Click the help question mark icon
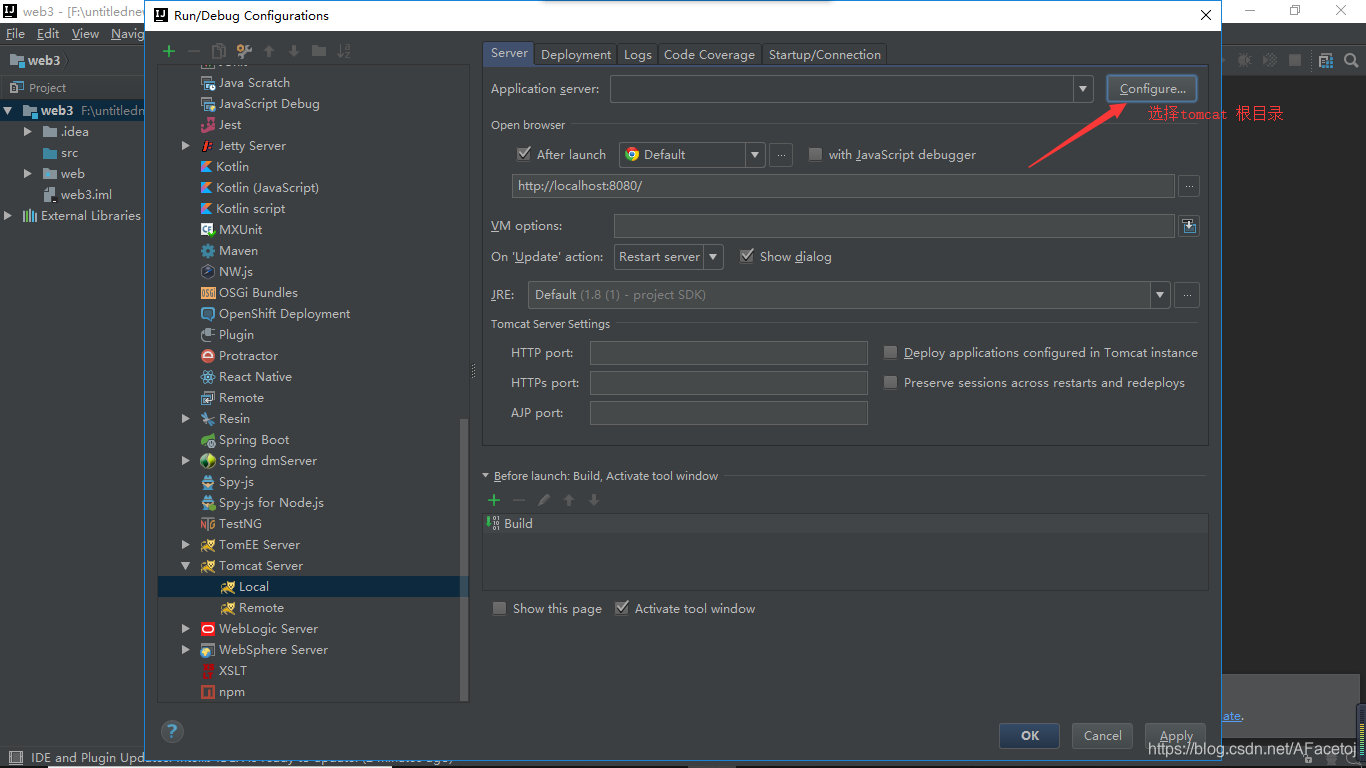The width and height of the screenshot is (1366, 768). [172, 731]
